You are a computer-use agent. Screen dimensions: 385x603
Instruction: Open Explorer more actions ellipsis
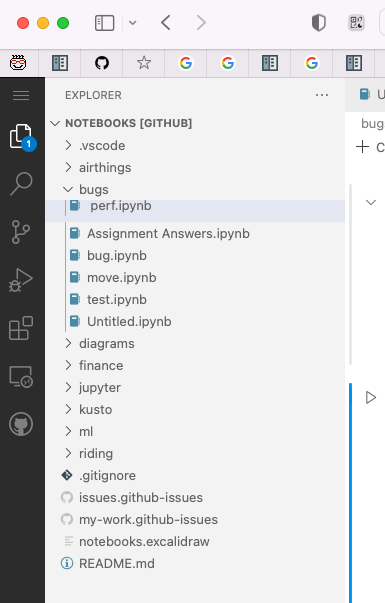[322, 95]
